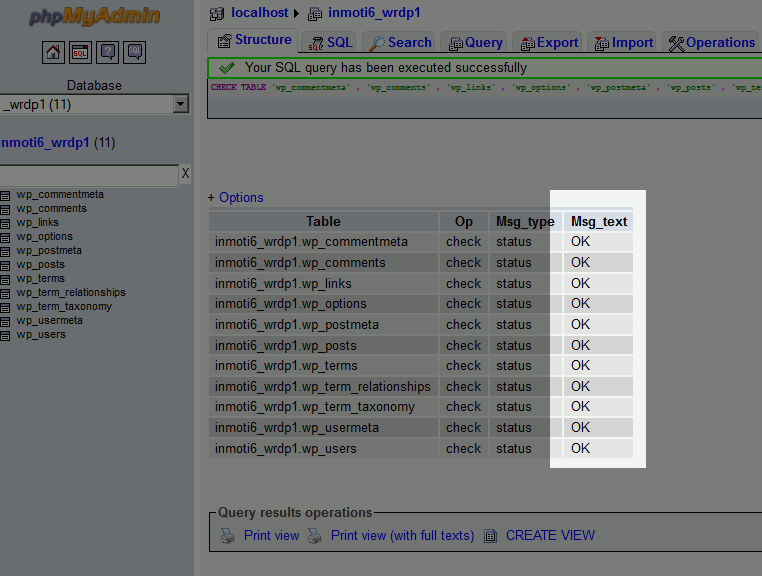
Task: Open phpMyAdmin documentation icon
Action: [x=108, y=52]
